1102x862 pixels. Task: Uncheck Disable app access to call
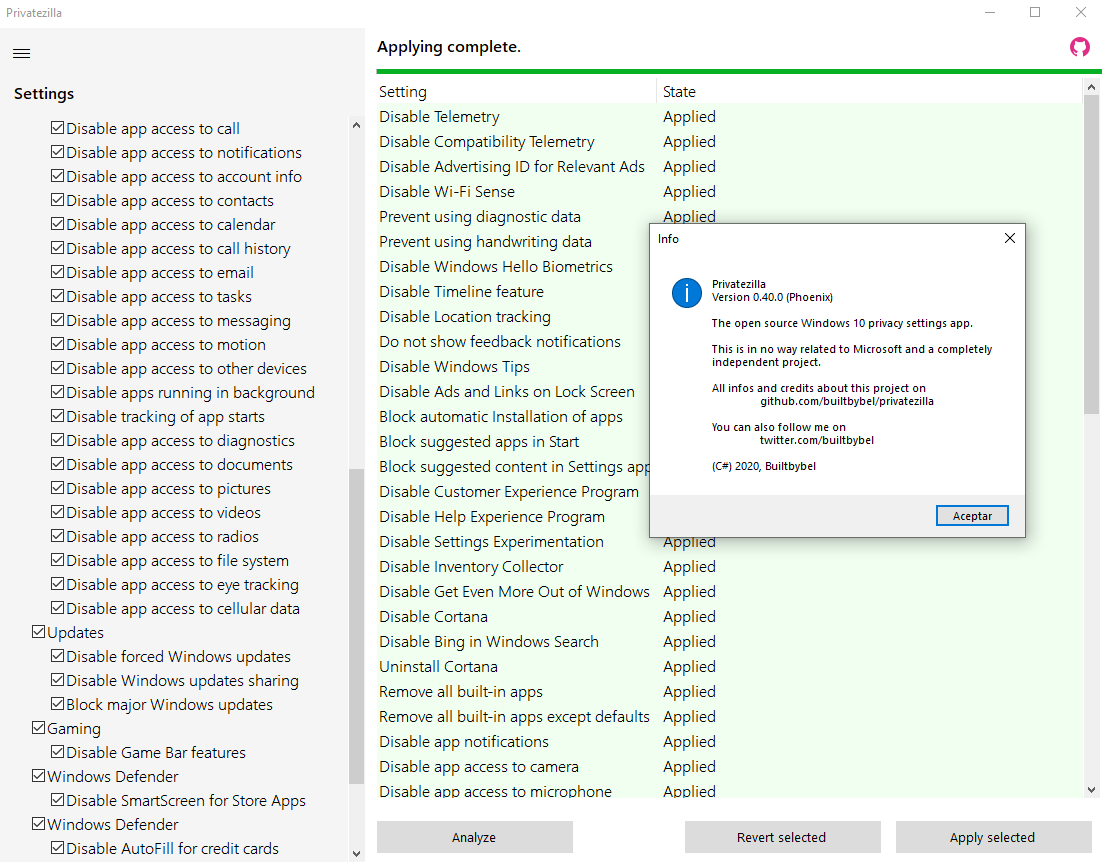click(x=58, y=128)
